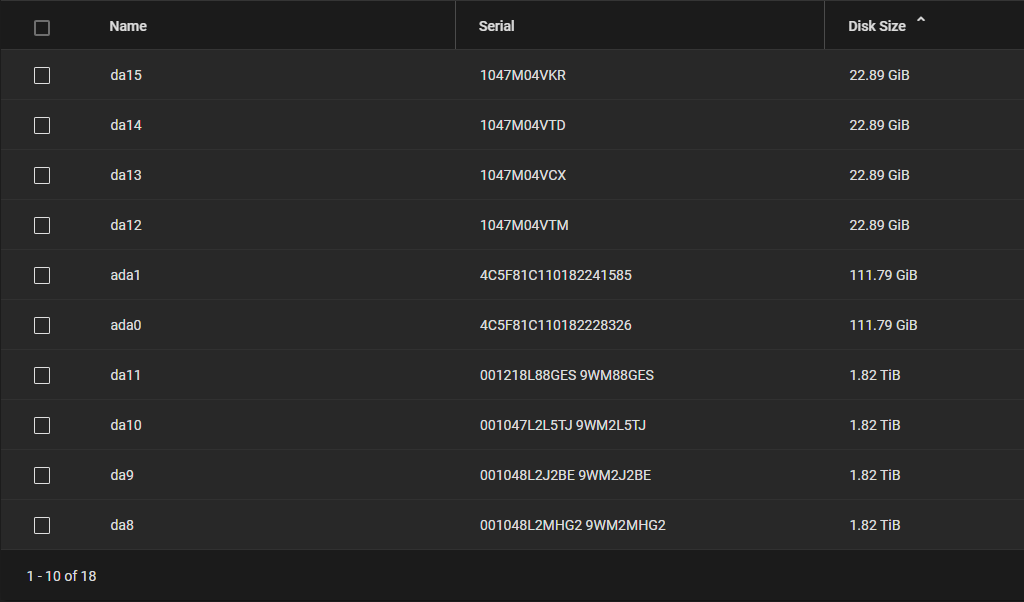Screen dimensions: 1024x602
Task: Toggle the select-all checkbox in header
Action: [42, 28]
